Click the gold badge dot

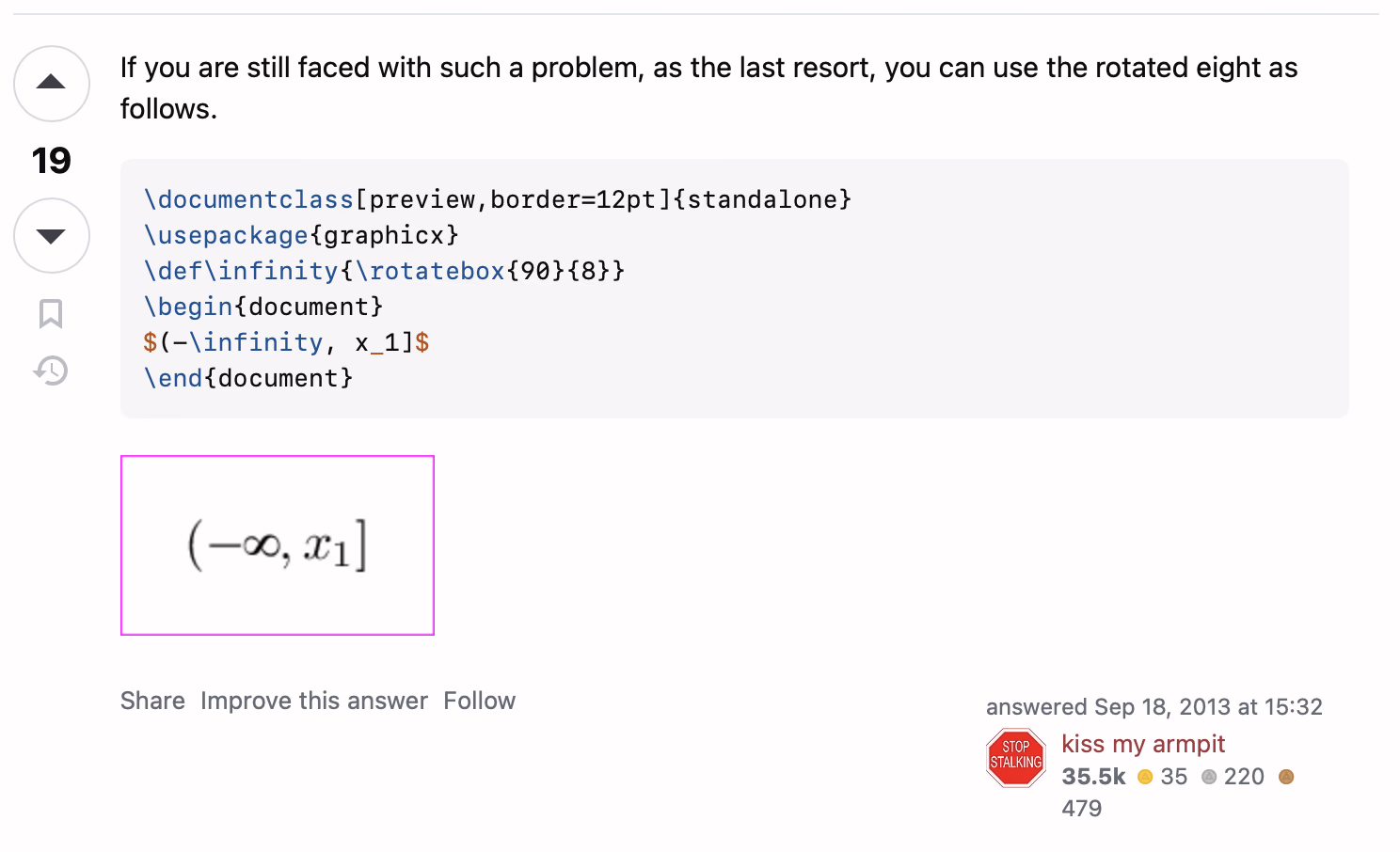click(x=1145, y=777)
